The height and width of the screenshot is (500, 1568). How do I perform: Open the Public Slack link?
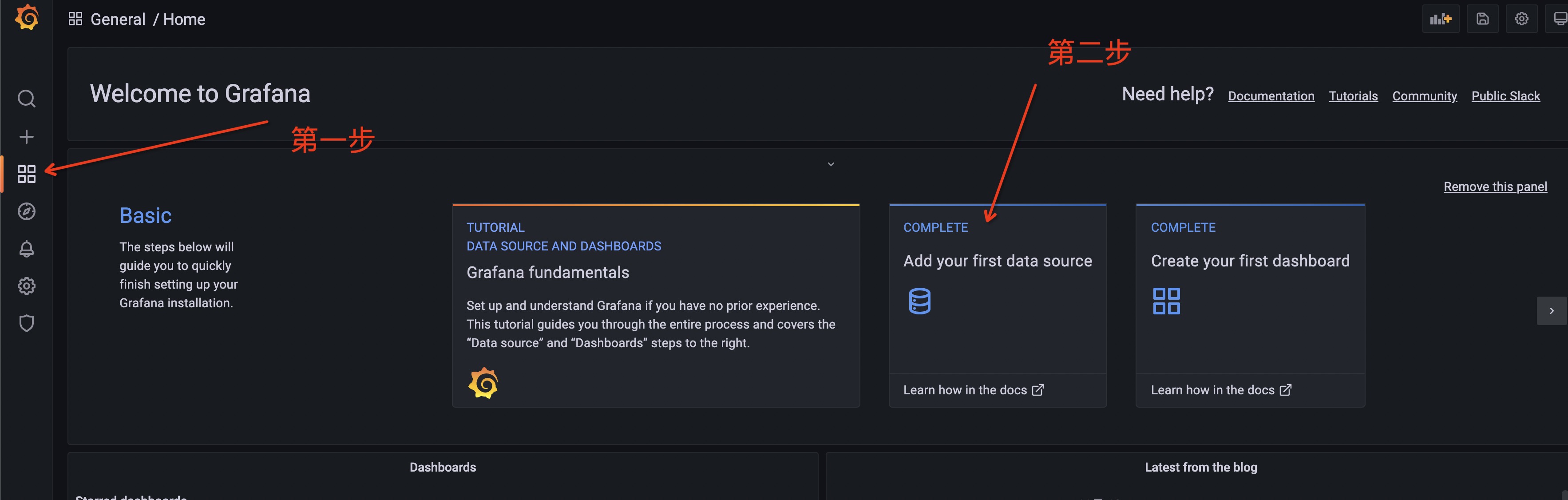[x=1505, y=96]
